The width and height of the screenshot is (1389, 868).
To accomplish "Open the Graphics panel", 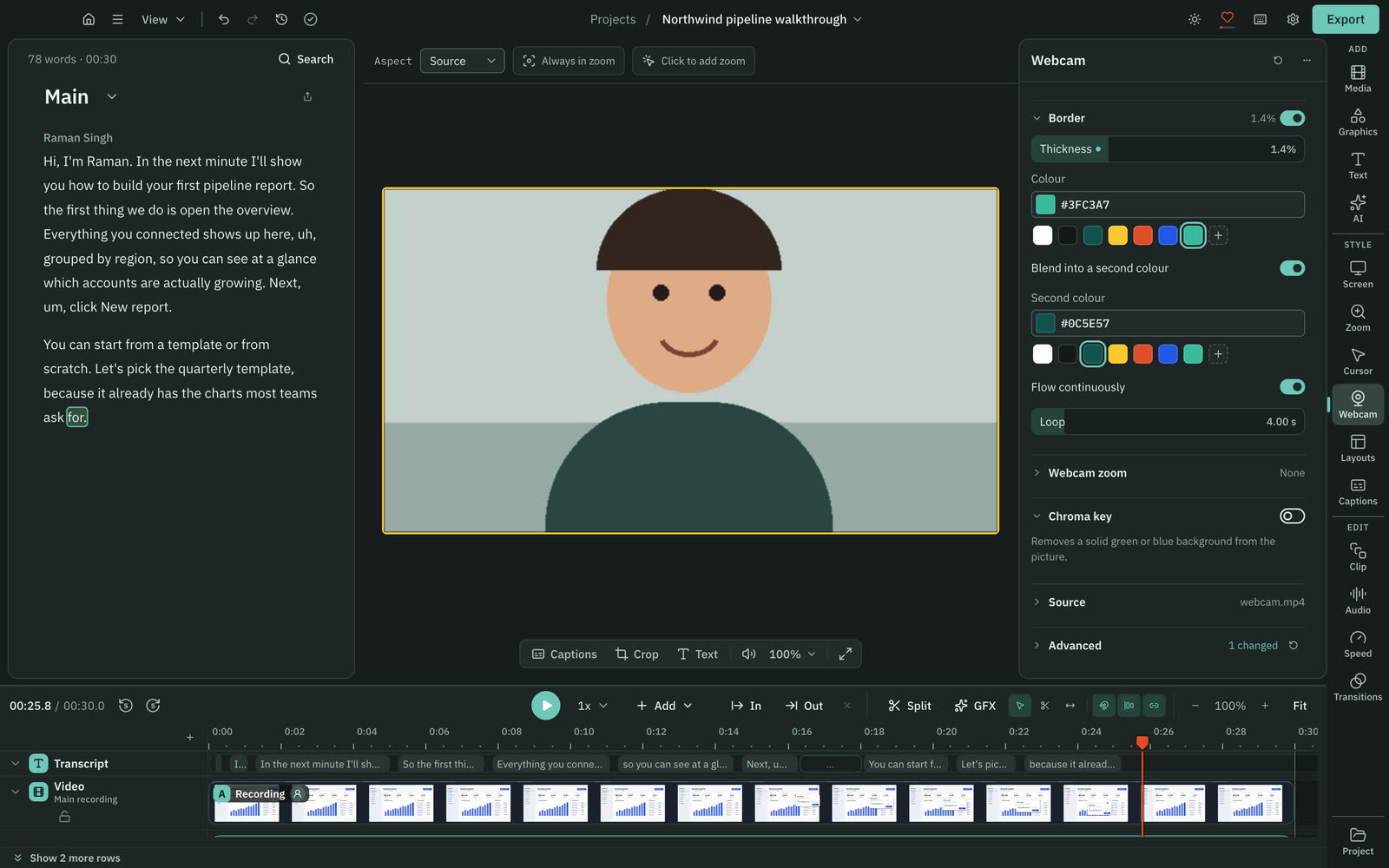I will point(1358,122).
